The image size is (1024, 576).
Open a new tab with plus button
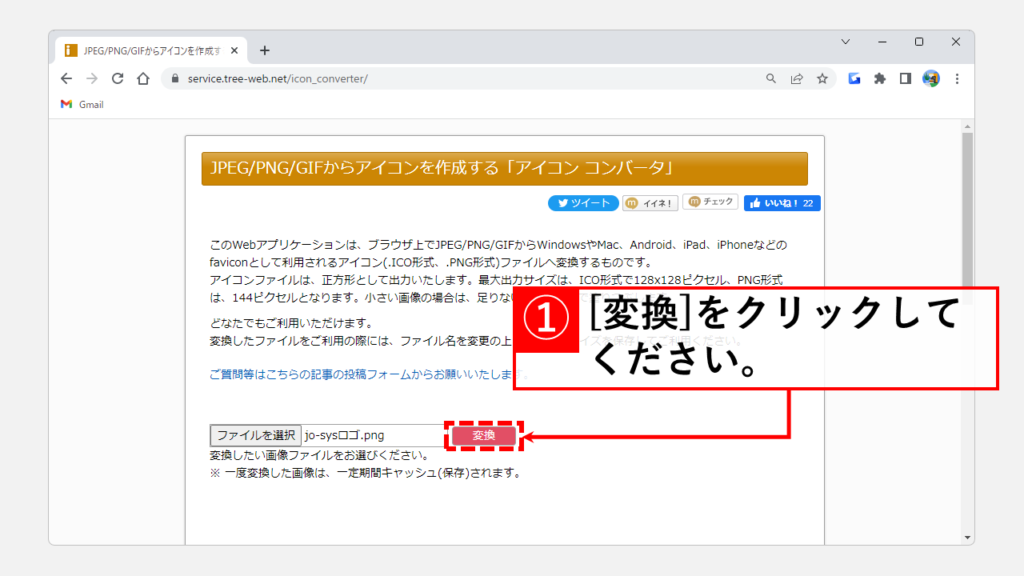265,50
